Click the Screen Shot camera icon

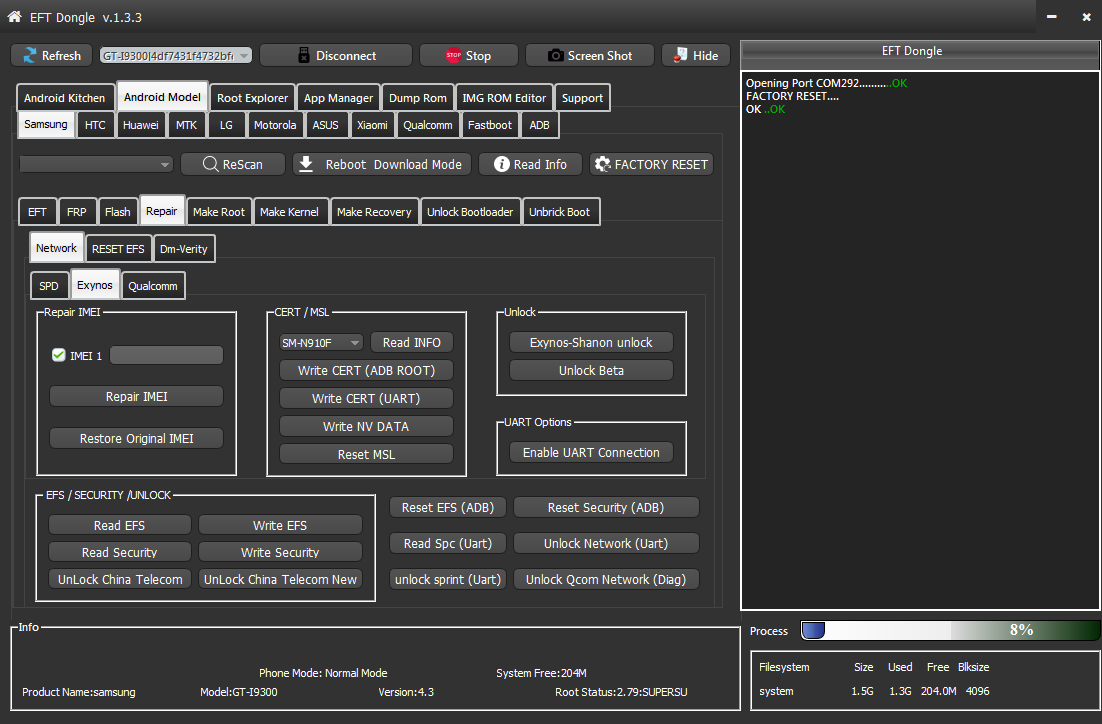555,56
